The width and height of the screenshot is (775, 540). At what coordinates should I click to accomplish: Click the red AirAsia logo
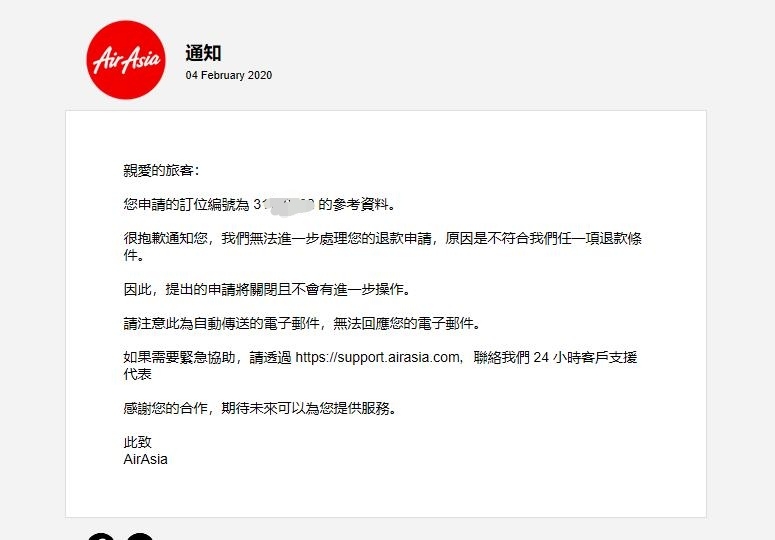pyautogui.click(x=126, y=60)
